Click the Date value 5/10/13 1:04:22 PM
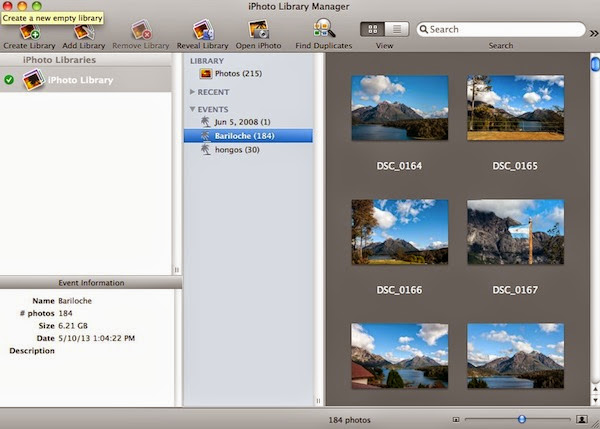 96,338
